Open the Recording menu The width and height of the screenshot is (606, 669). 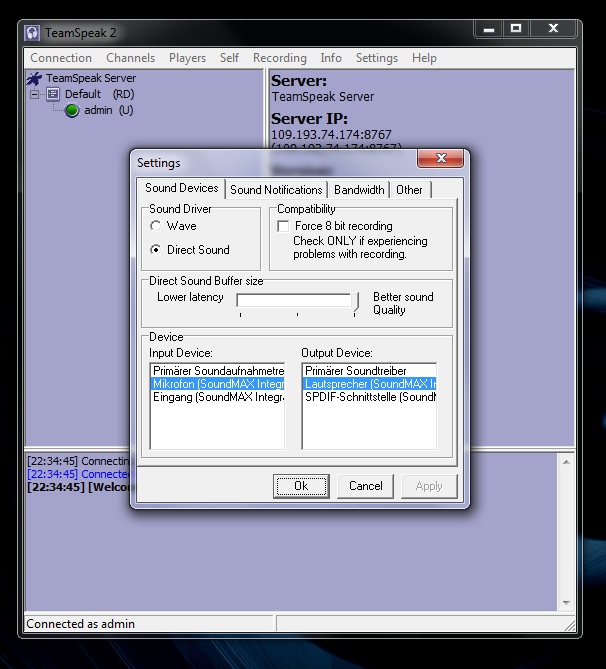280,58
